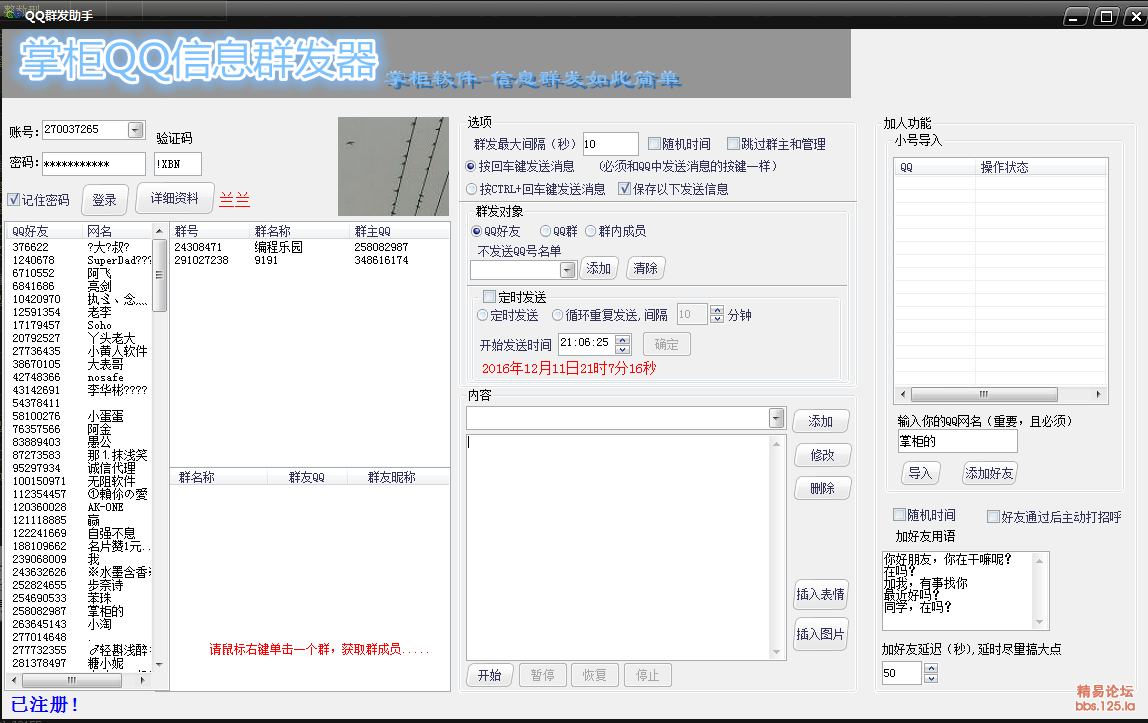This screenshot has height=723, width=1148.
Task: Select 循环重复发送 radio button
Action: pos(558,315)
